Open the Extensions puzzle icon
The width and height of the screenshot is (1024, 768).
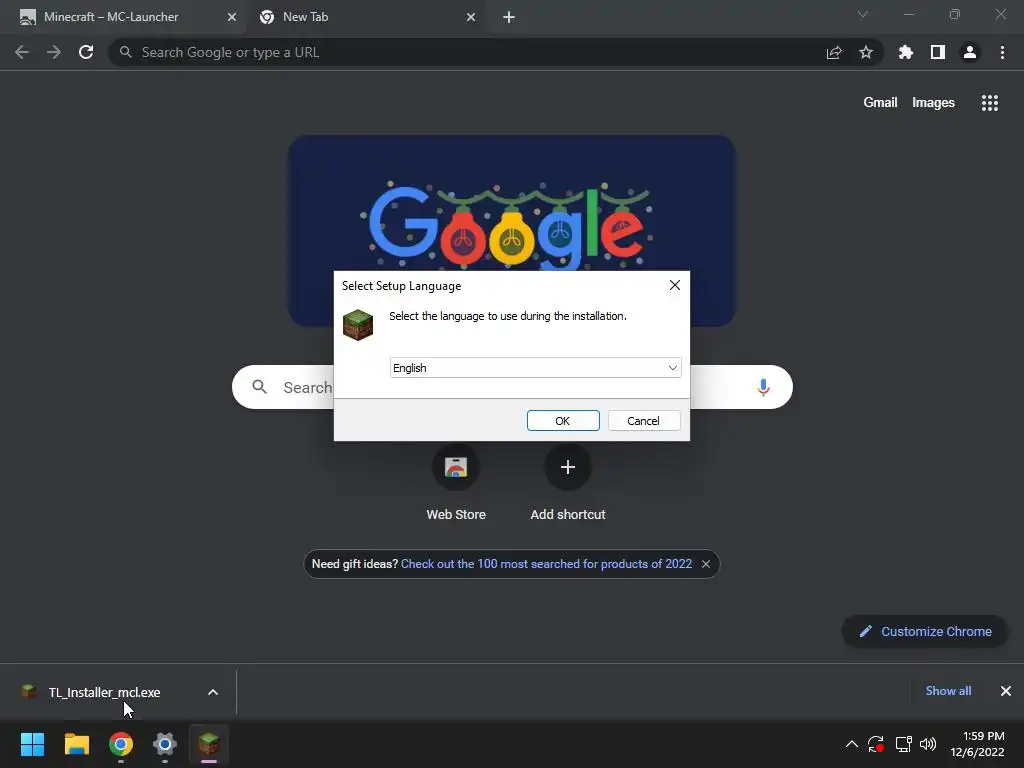point(906,52)
